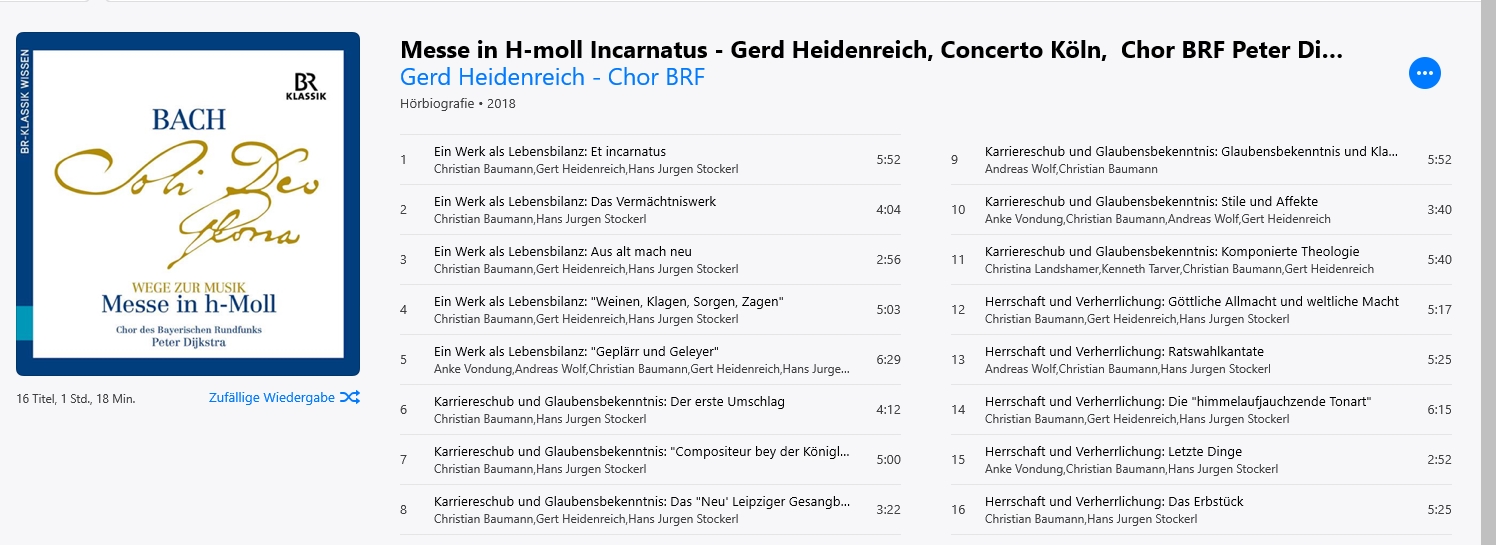The height and width of the screenshot is (545, 1496).
Task: Play track 4 "Weinen, Klagen, Sorgen, Zagen"
Action: 650,310
